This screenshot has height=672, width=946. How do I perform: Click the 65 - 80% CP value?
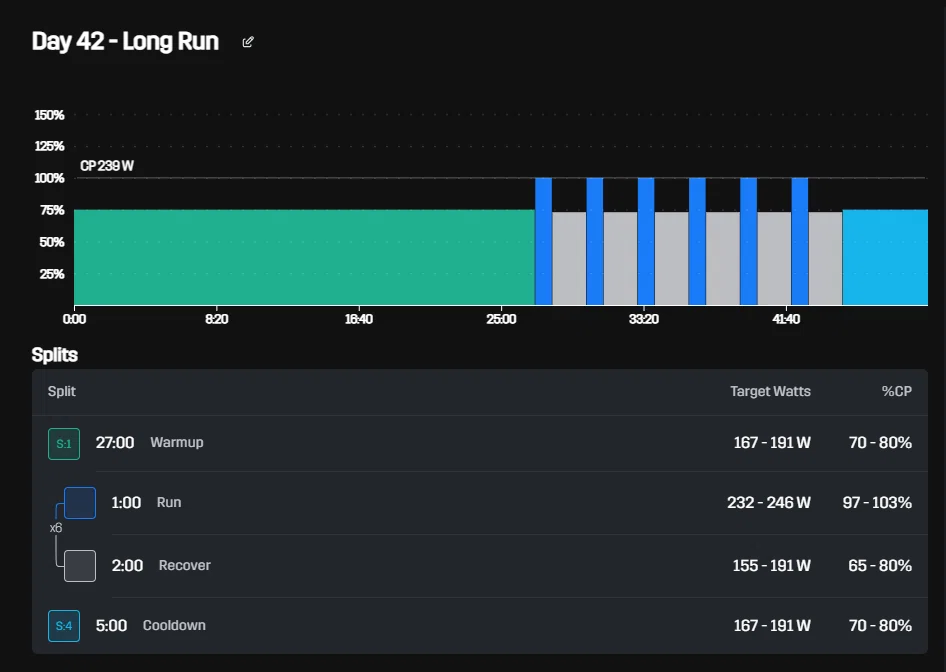coord(880,565)
